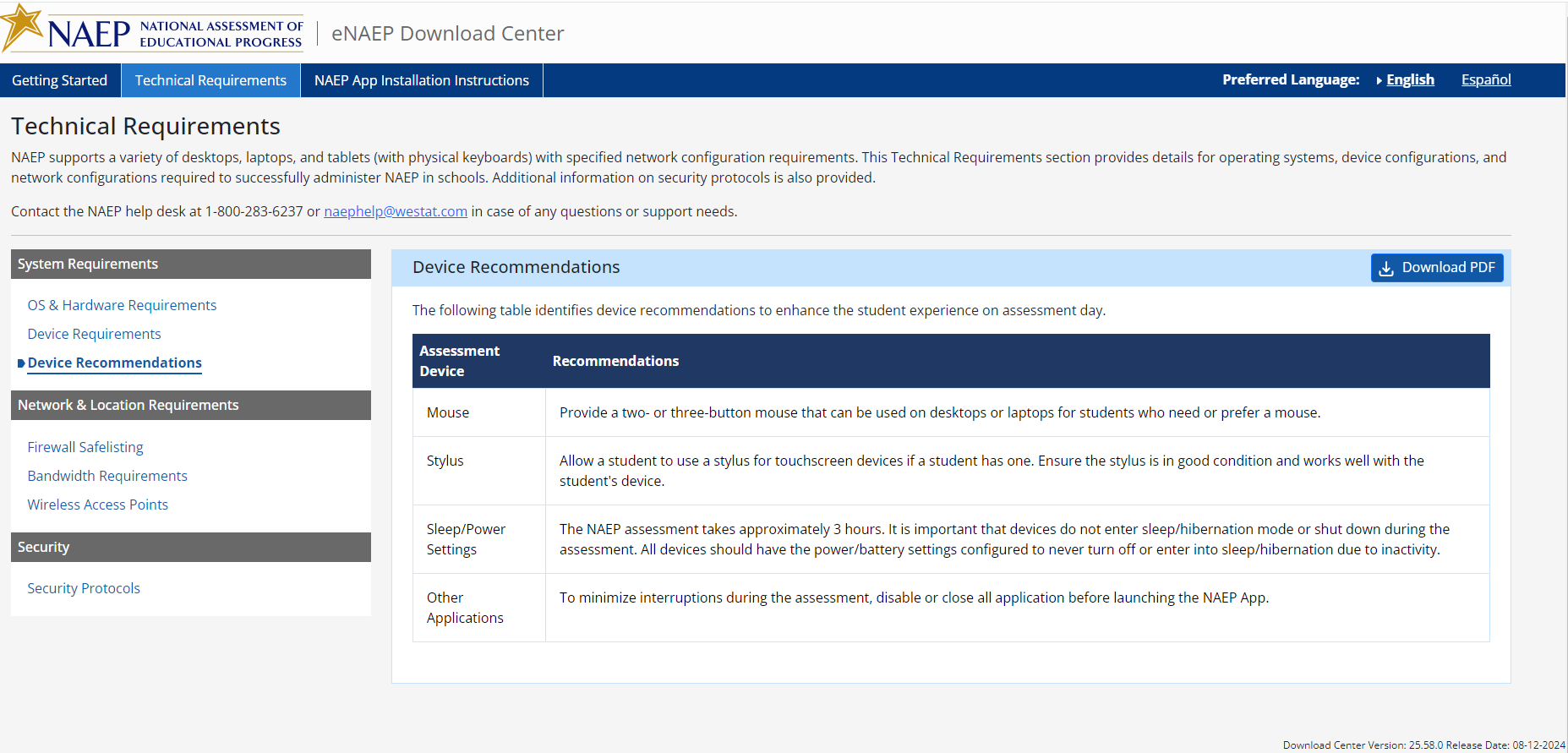This screenshot has height=753, width=1568.
Task: Open the Getting Started tab
Action: (60, 80)
